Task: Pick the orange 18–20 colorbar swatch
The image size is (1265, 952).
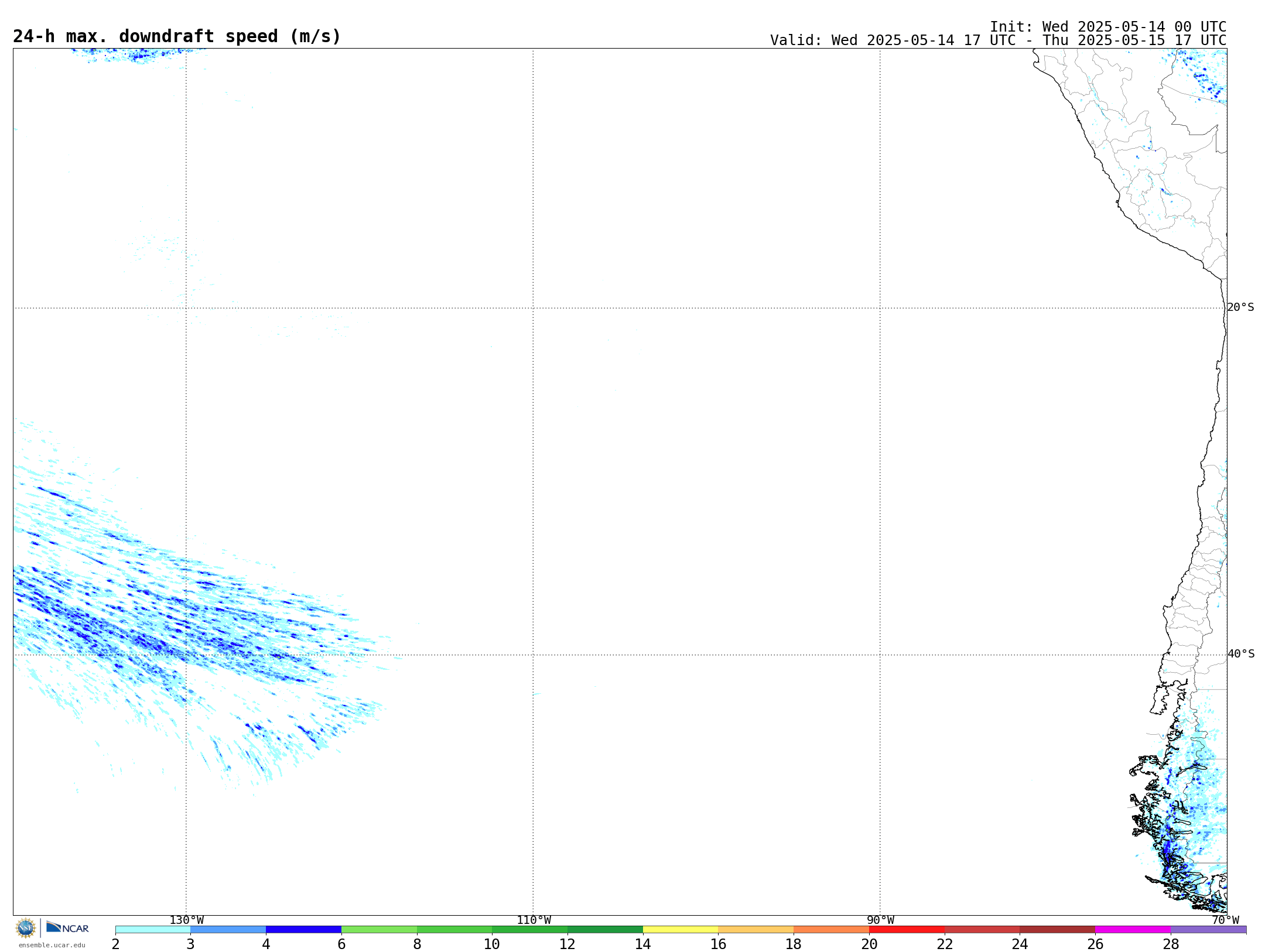Action: click(x=831, y=930)
